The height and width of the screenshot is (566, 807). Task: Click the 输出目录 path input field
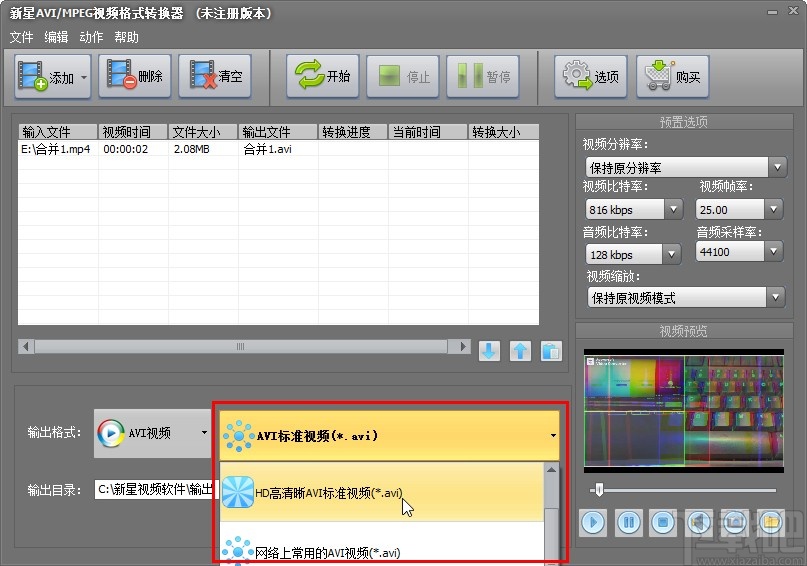click(x=156, y=489)
